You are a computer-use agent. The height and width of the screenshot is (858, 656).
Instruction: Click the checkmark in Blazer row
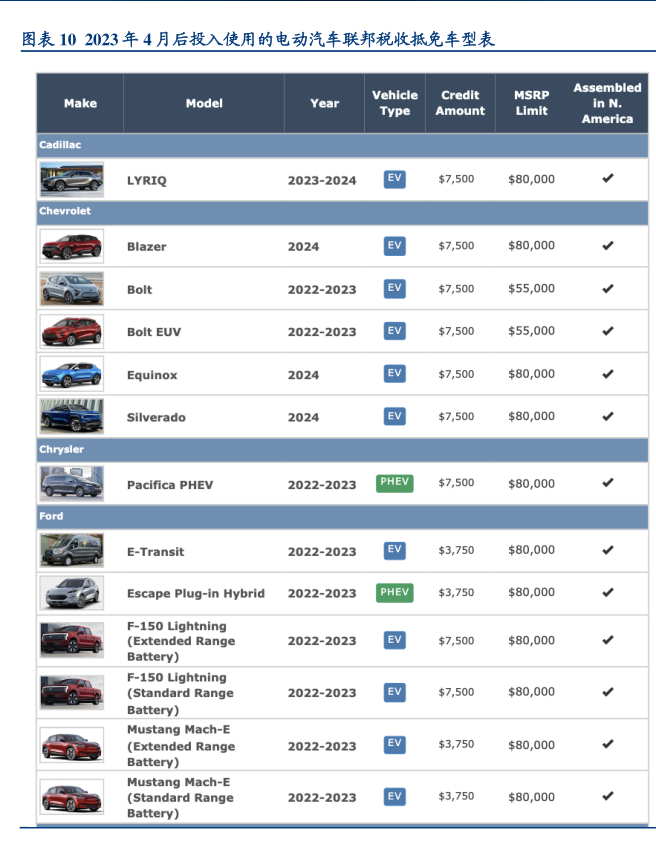pos(608,246)
